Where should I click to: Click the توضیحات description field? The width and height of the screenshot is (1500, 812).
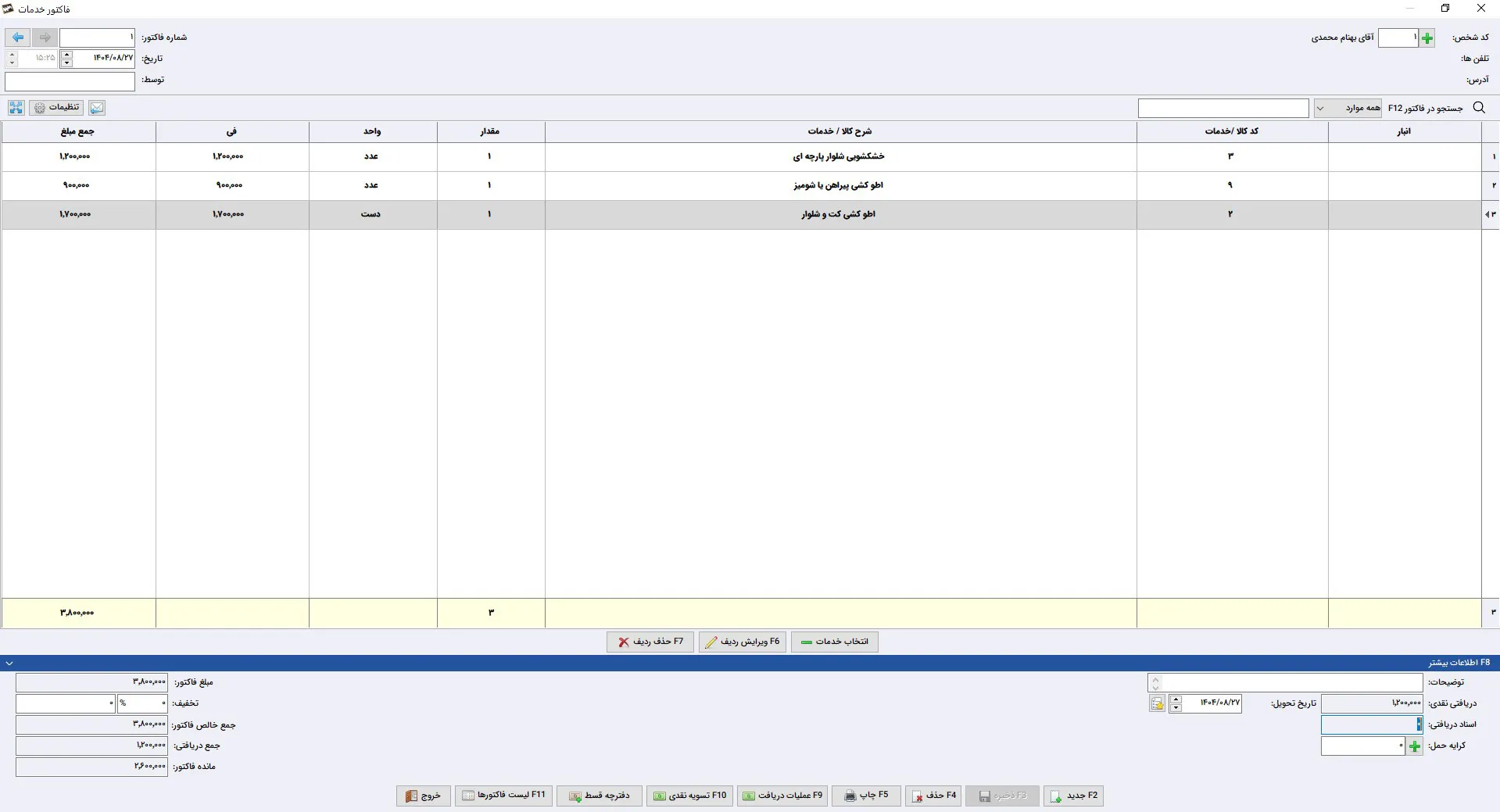[1293, 682]
